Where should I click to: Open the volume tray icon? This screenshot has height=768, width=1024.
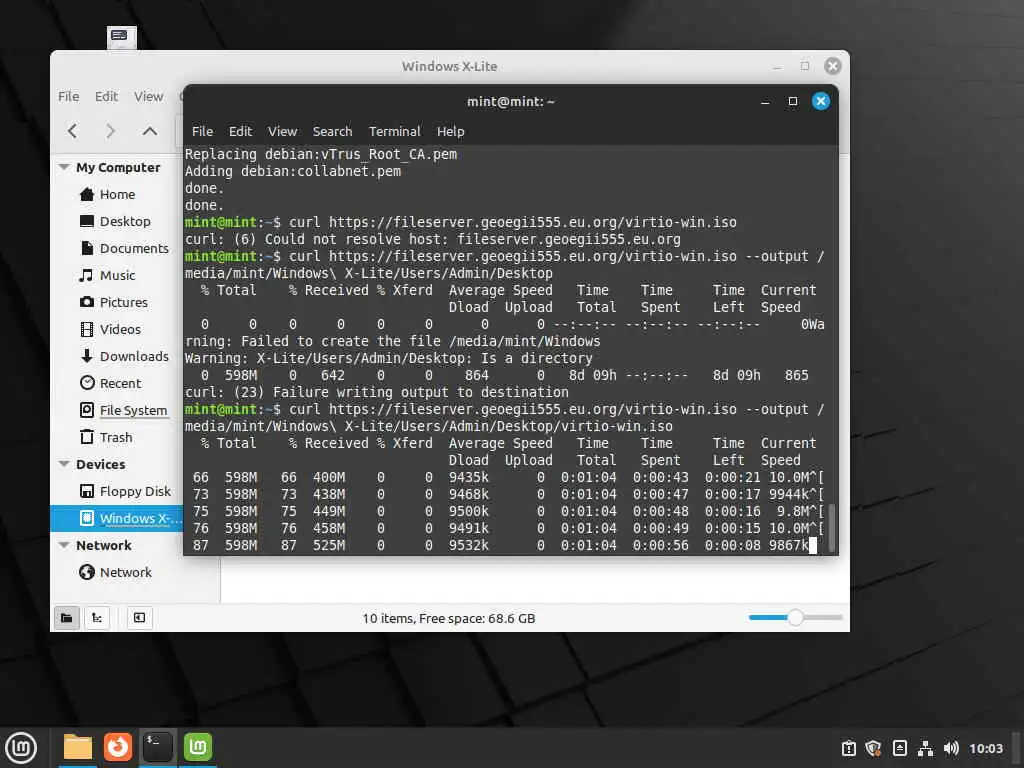coord(951,748)
